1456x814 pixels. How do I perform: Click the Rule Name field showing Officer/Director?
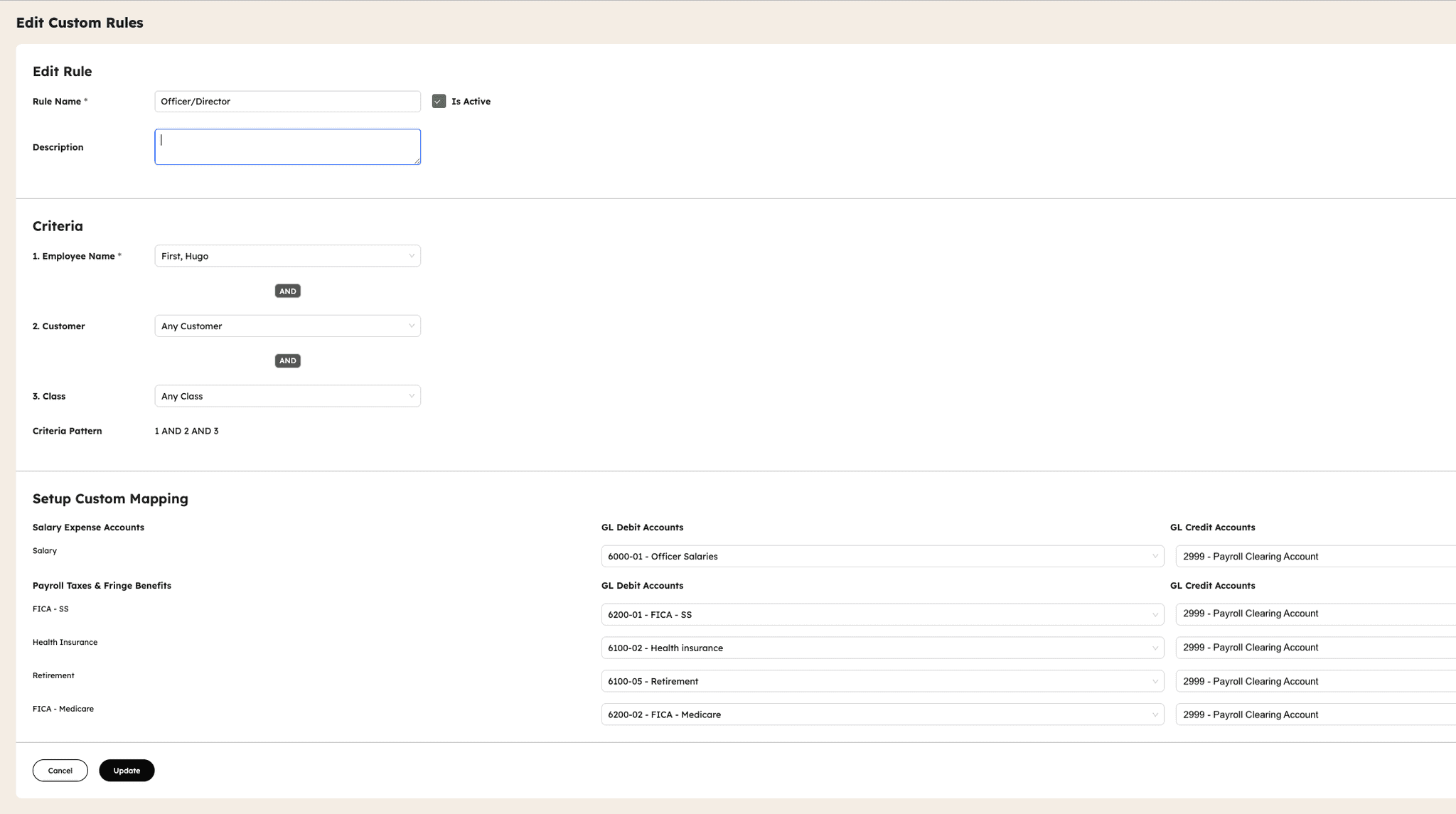coord(287,101)
